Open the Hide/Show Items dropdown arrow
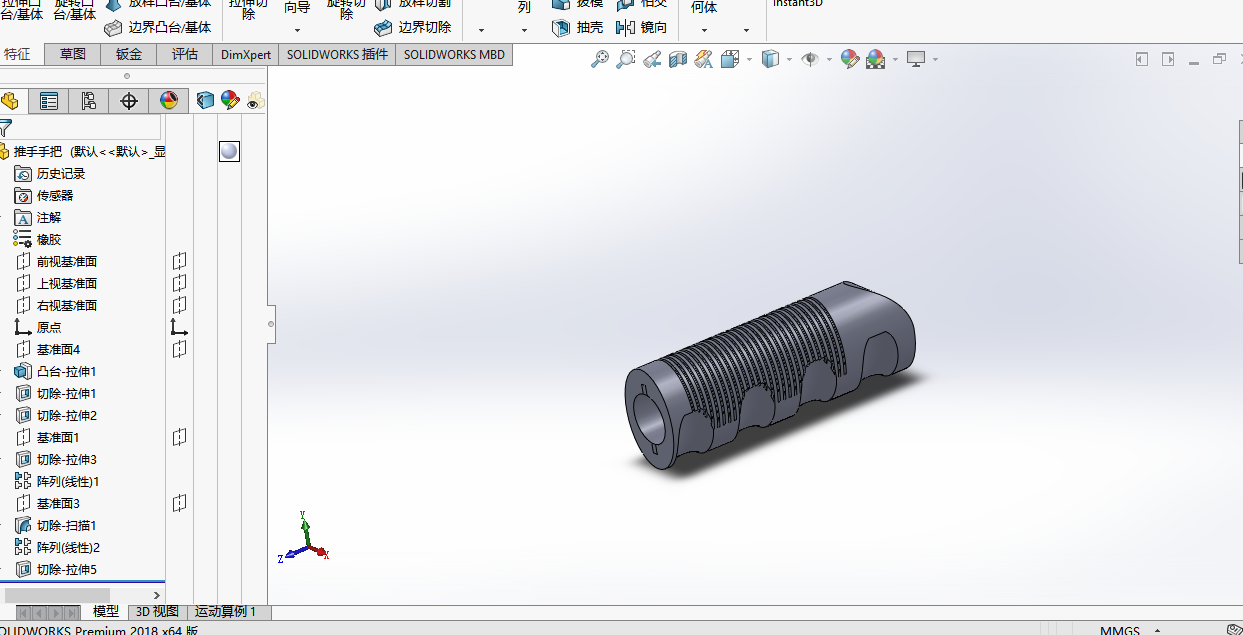The height and width of the screenshot is (635, 1243). (829, 60)
